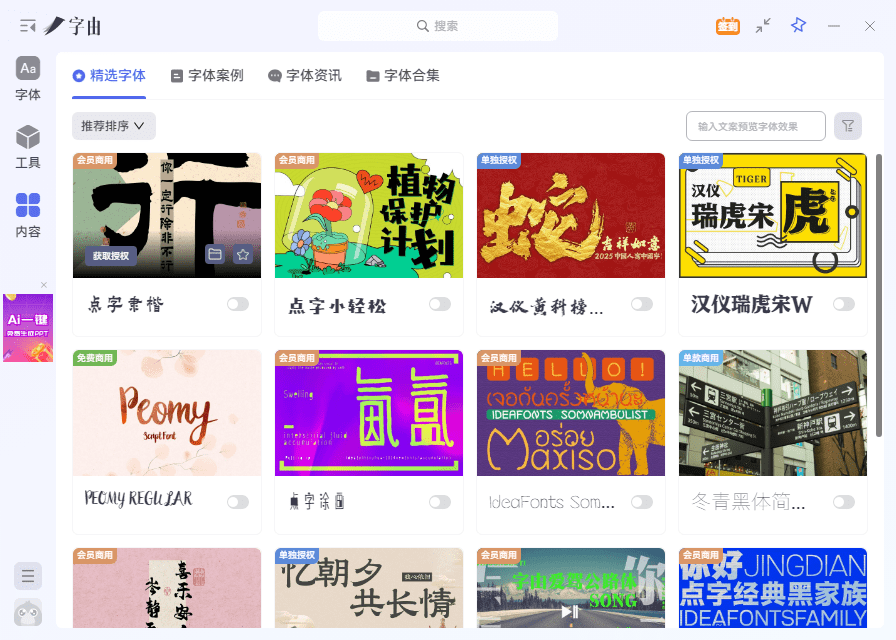The width and height of the screenshot is (896, 640).
Task: Pin the window using the blue pin icon
Action: coord(798,26)
